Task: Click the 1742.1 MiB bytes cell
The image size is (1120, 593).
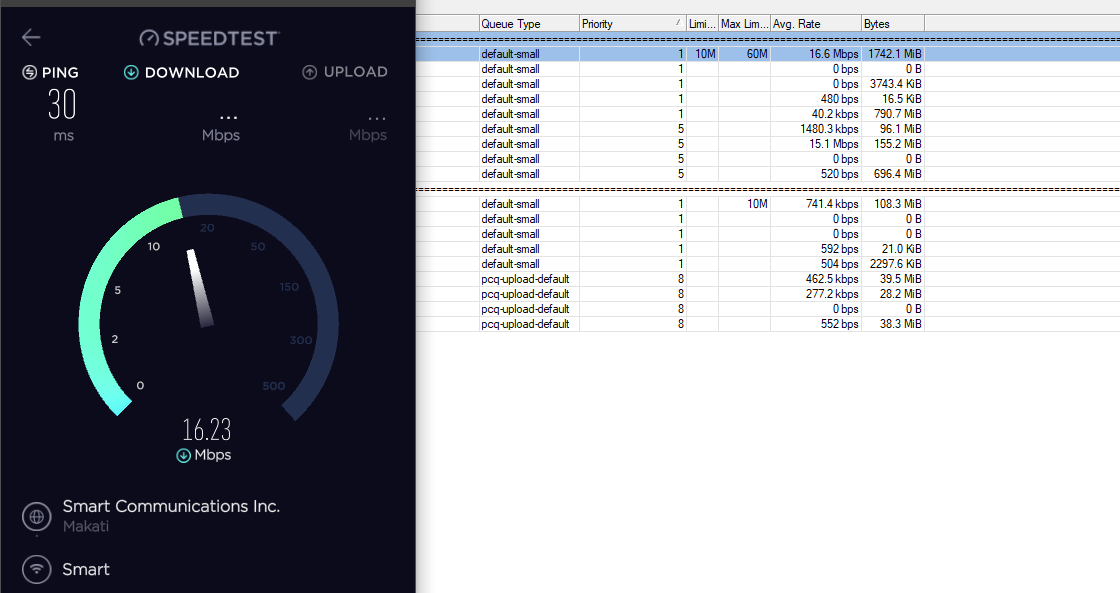Action: 893,54
